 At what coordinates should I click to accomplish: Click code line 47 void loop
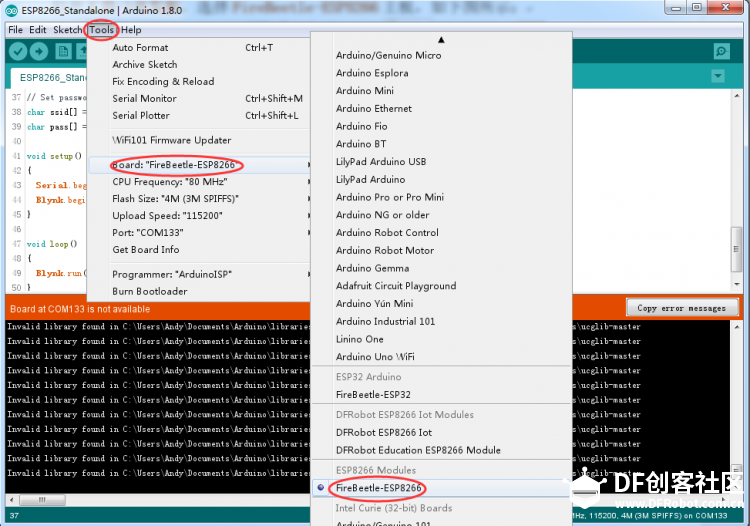pyautogui.click(x=52, y=244)
